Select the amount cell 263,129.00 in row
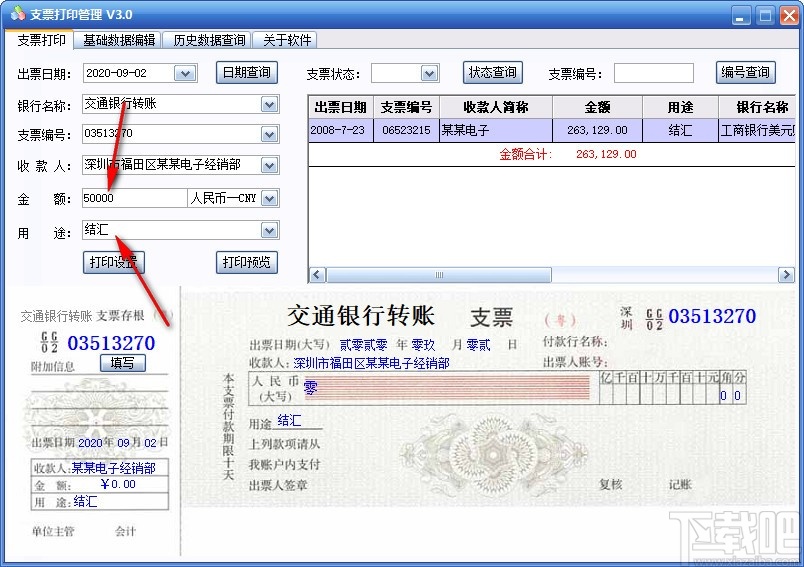 (x=597, y=130)
